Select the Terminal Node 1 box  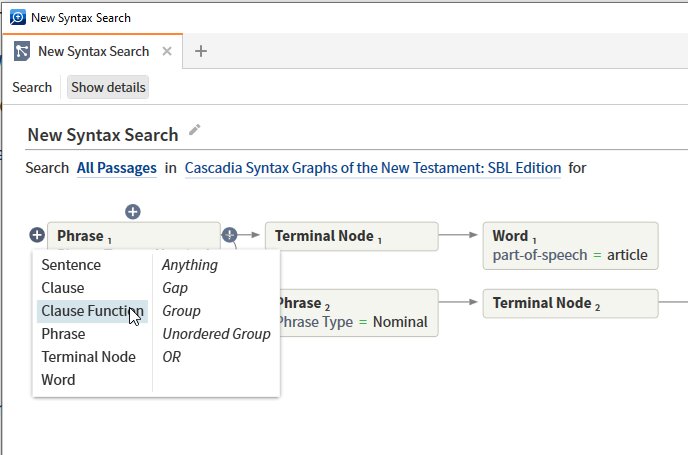click(x=351, y=236)
